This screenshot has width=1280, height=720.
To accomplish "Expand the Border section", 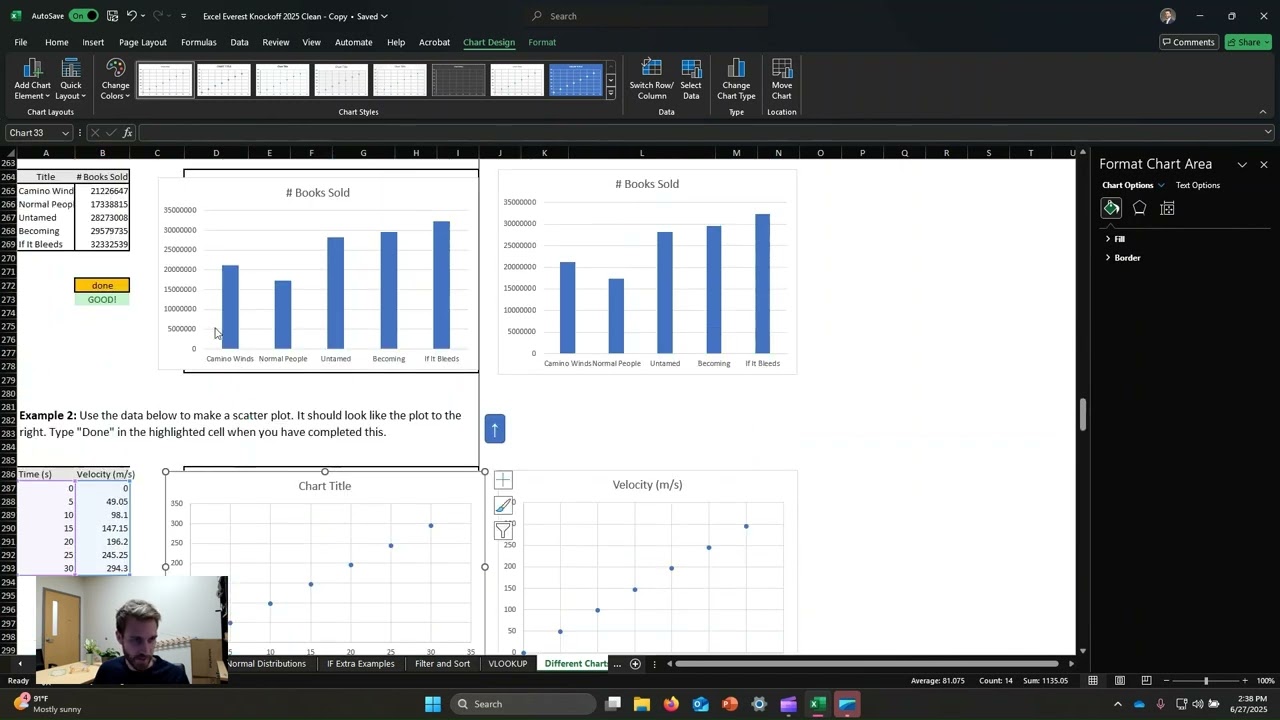I will tap(1122, 258).
